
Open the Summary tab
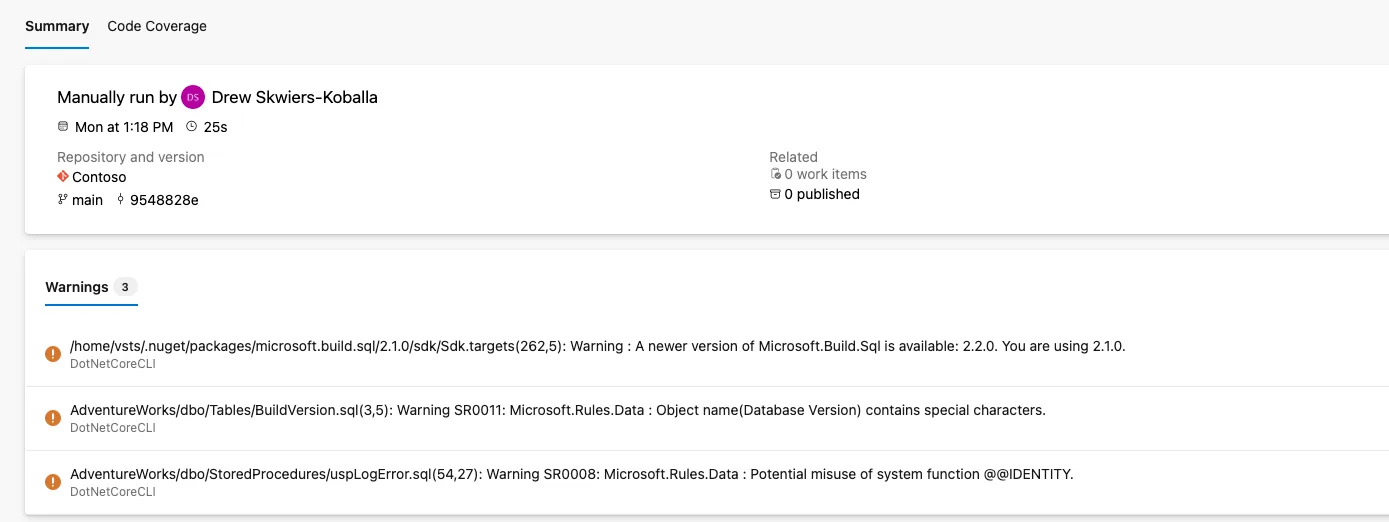click(x=57, y=26)
